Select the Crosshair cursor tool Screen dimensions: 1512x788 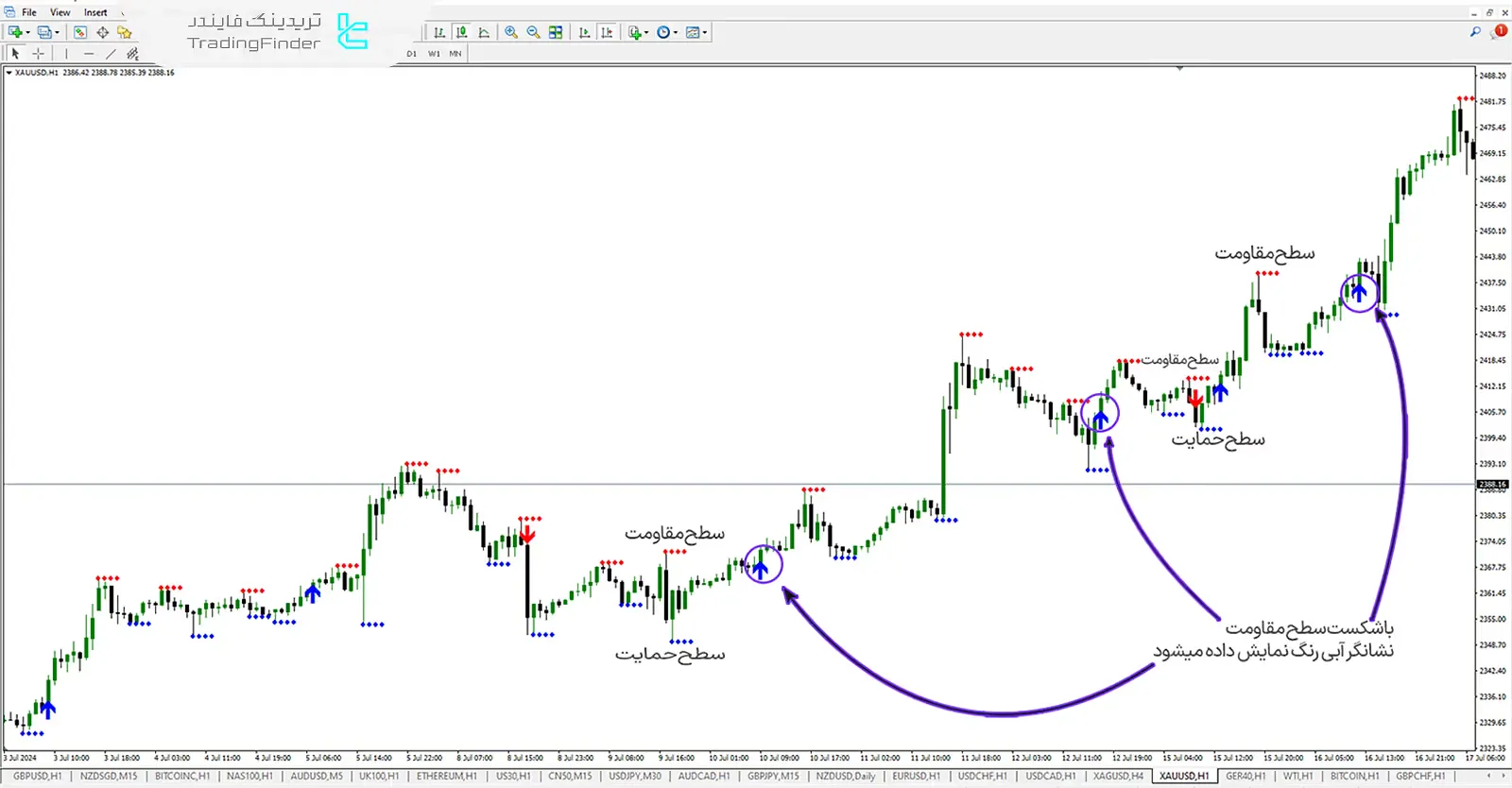(x=38, y=54)
